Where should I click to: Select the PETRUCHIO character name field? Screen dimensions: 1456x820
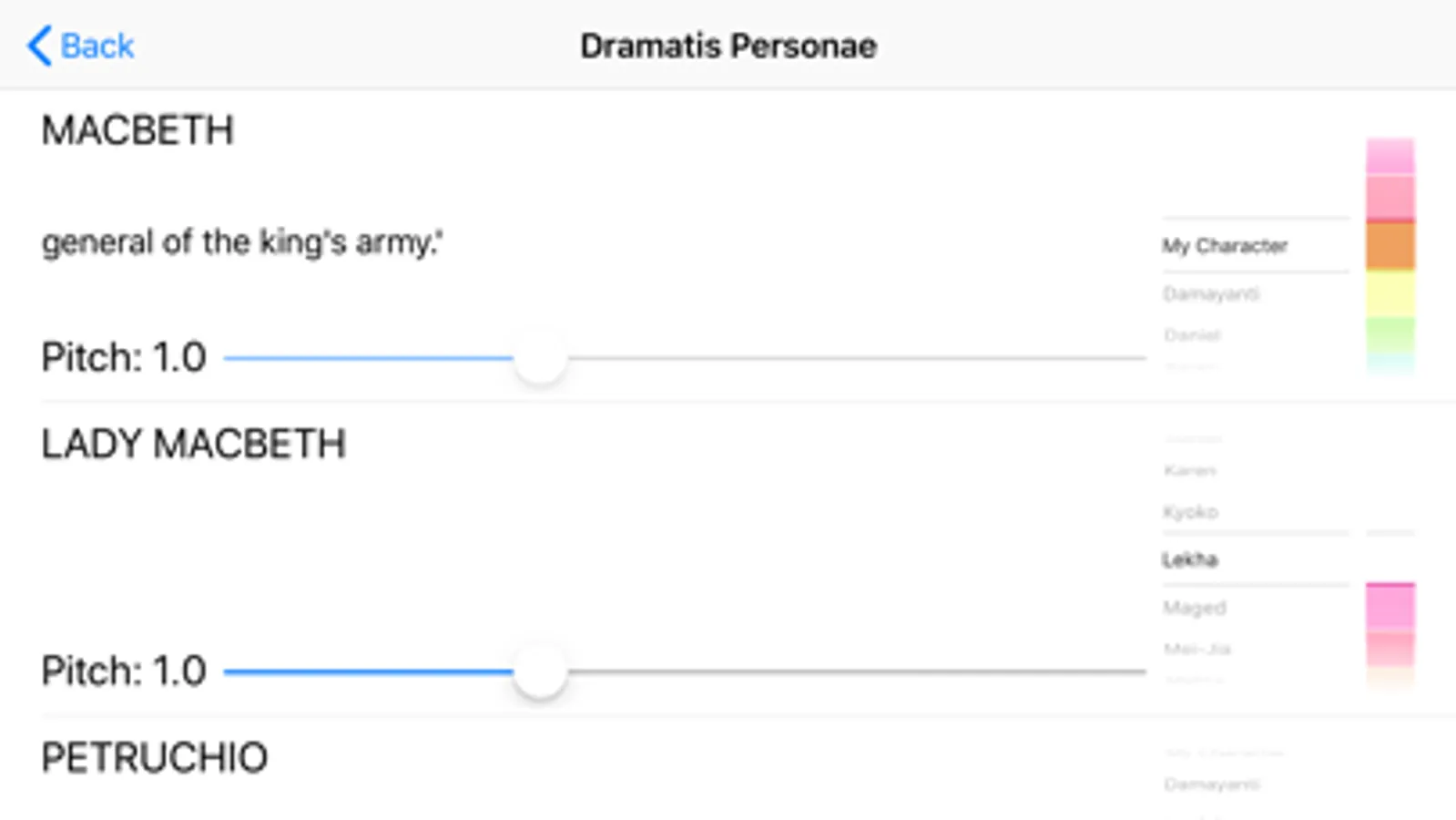[x=155, y=758]
